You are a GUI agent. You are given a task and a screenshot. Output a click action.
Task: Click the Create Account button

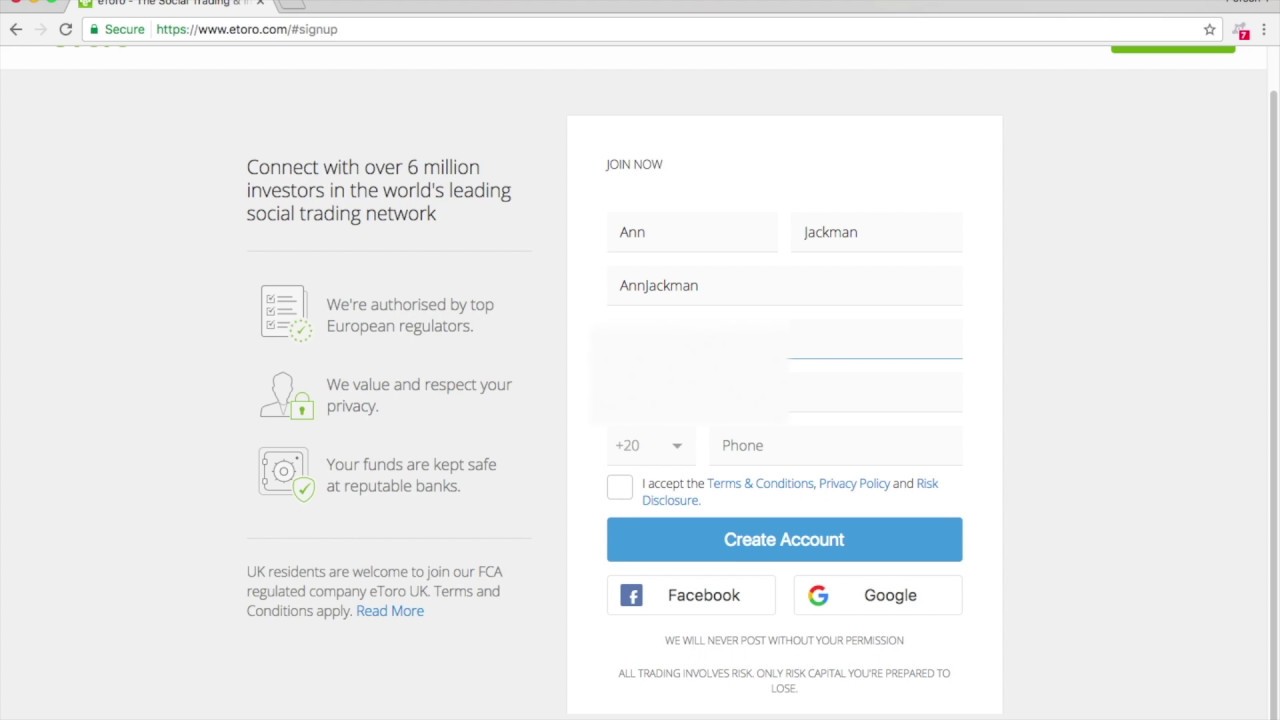(784, 540)
